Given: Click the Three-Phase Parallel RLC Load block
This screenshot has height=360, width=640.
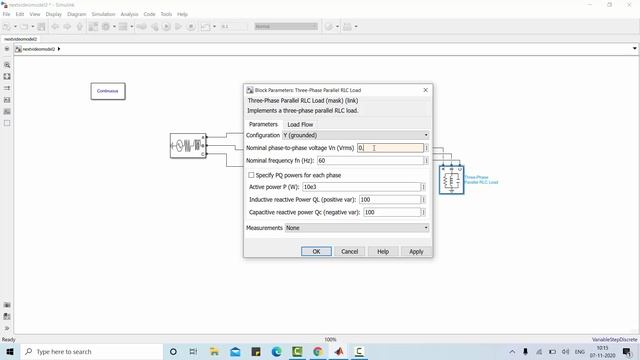Looking at the screenshot, I should click(451, 180).
